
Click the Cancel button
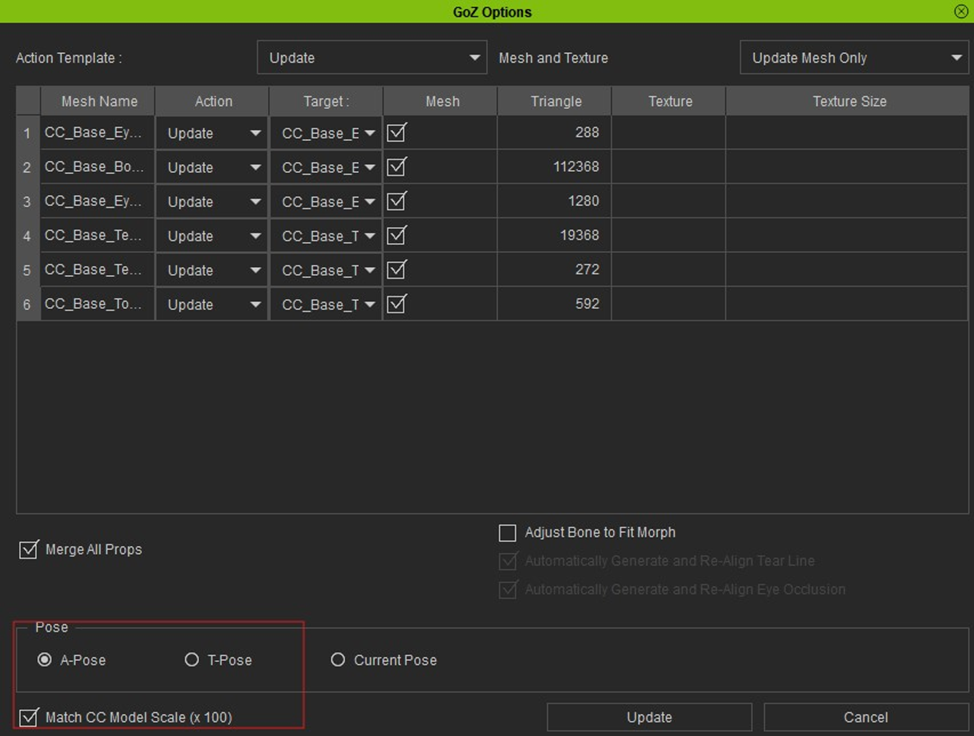click(866, 717)
